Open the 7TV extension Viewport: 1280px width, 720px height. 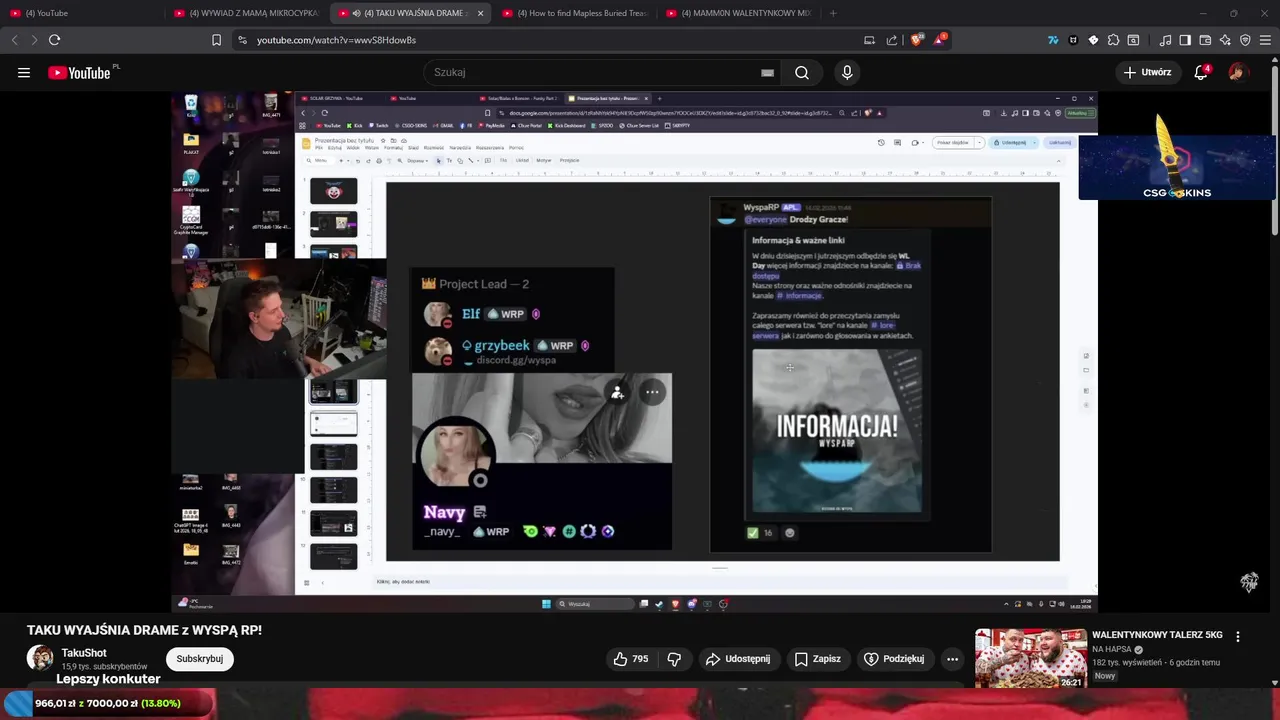click(x=1053, y=40)
